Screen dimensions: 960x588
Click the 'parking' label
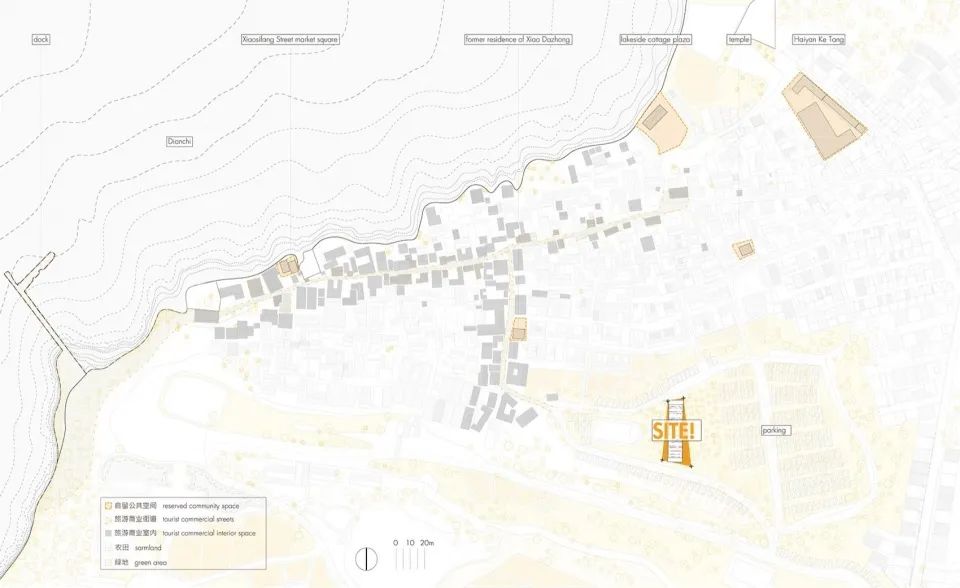(x=775, y=430)
